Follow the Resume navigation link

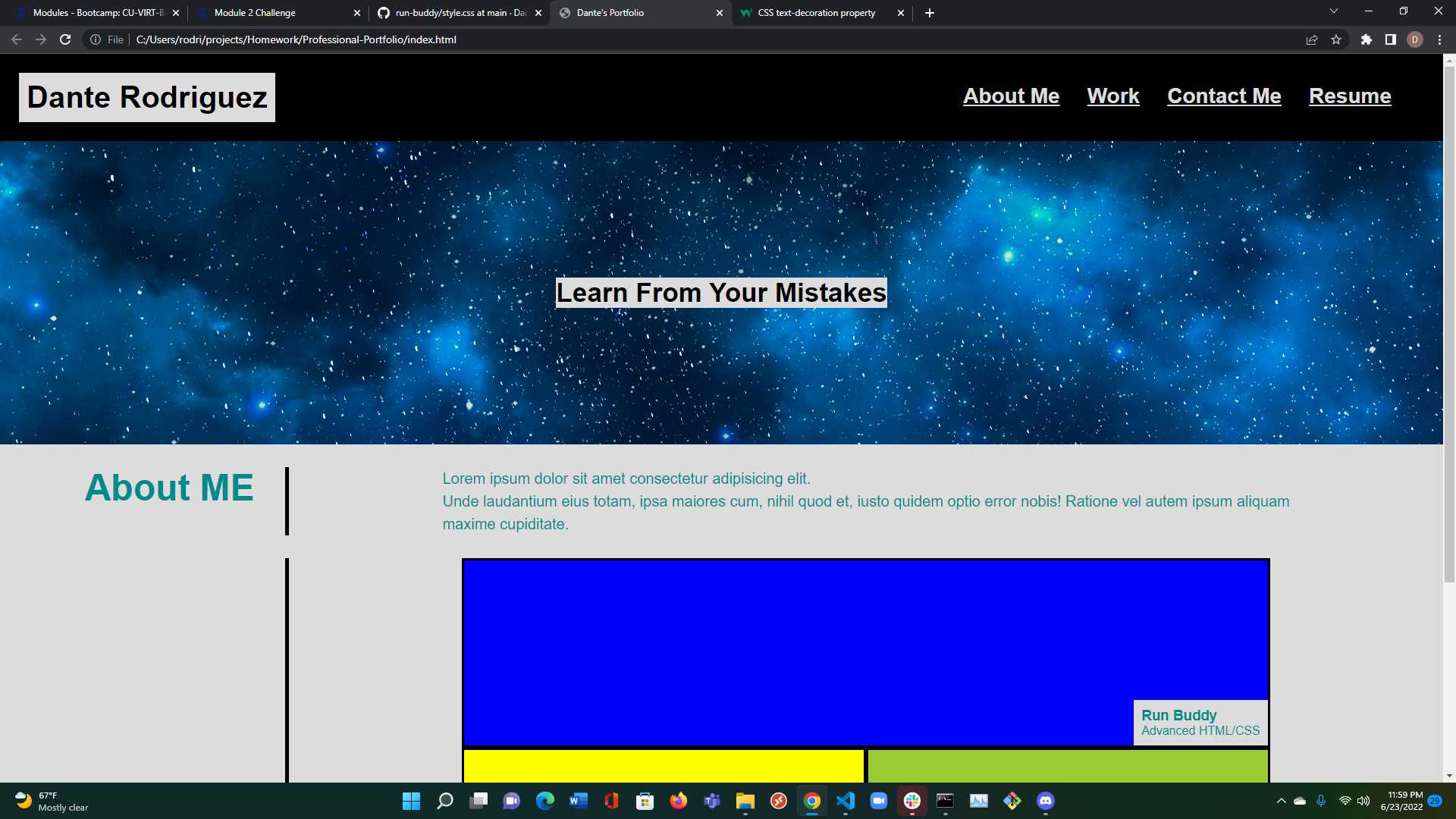click(x=1349, y=96)
